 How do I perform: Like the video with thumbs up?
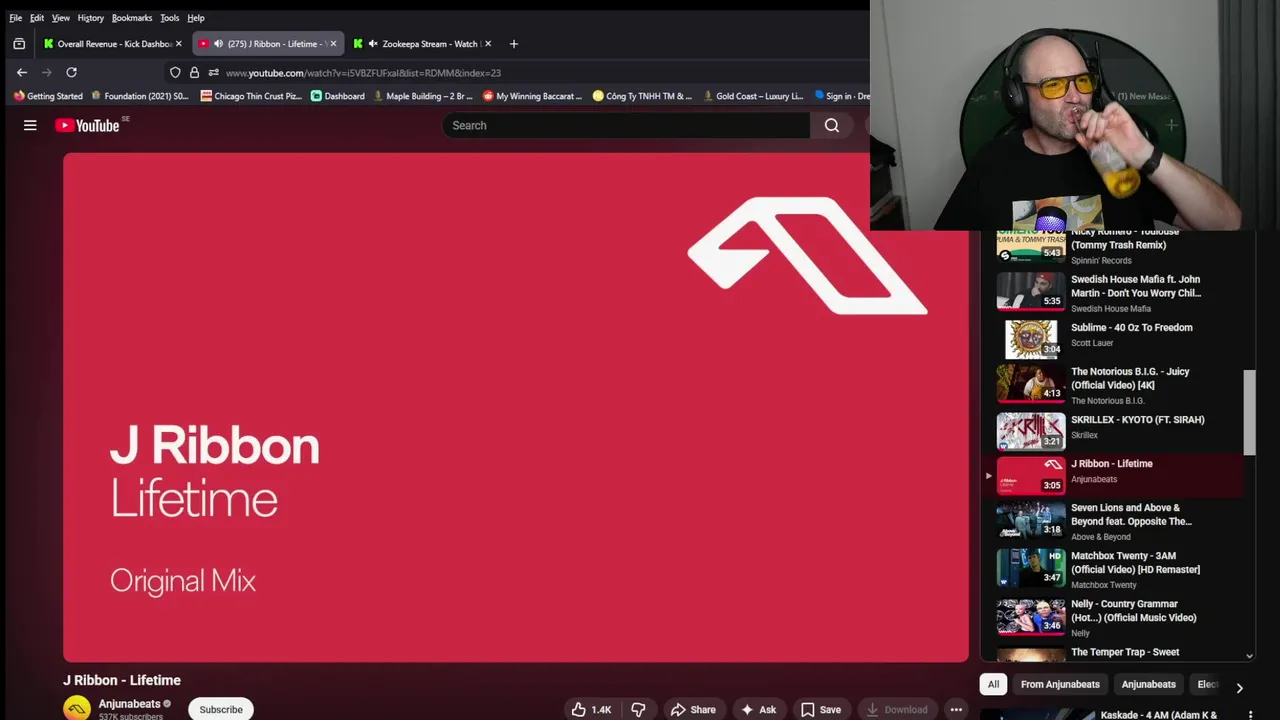[x=591, y=709]
